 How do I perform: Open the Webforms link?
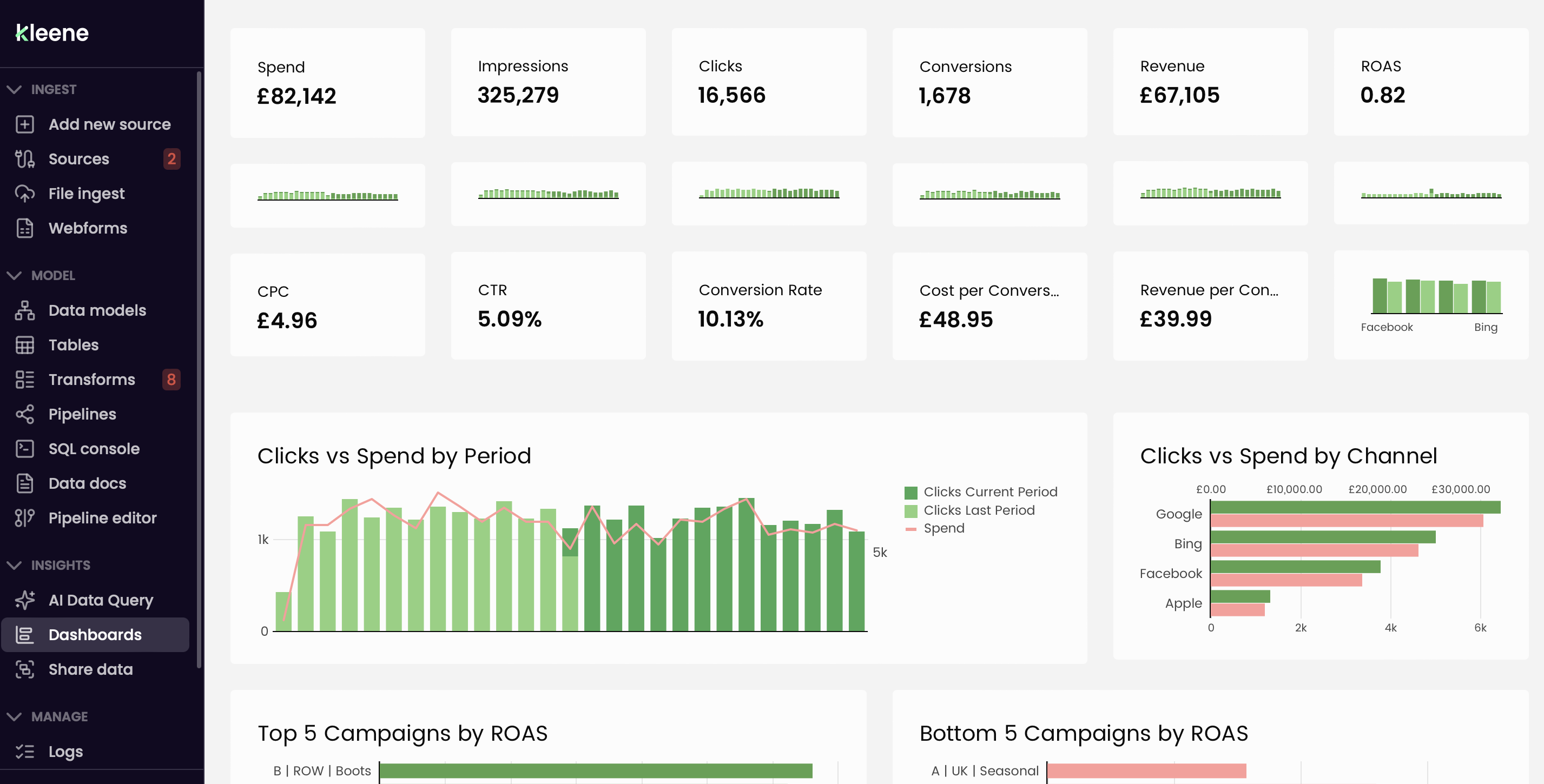click(88, 228)
